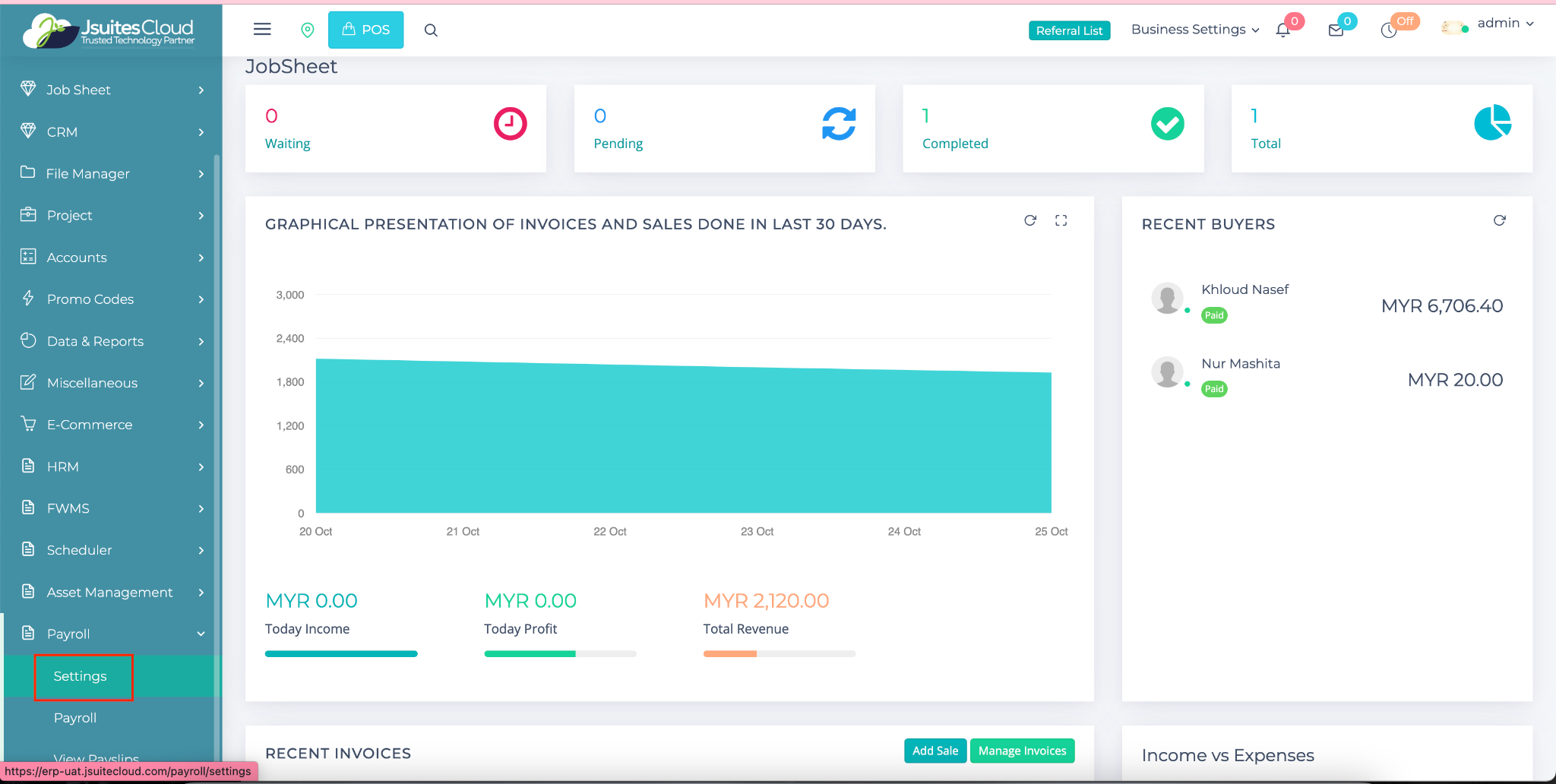Click the hamburger menu icon

[262, 30]
